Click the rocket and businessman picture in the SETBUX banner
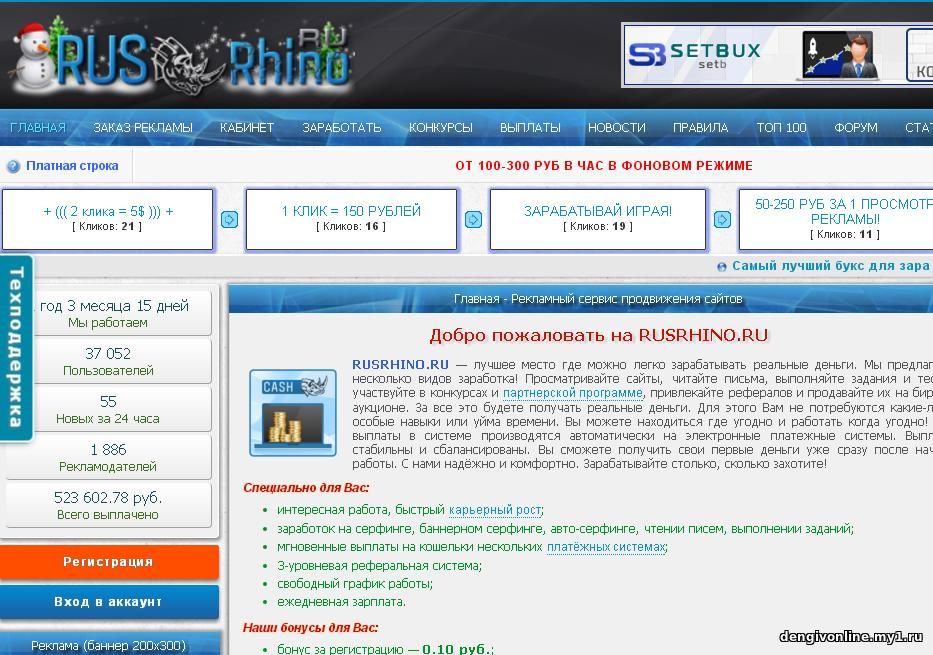The image size is (933, 655). [841, 55]
